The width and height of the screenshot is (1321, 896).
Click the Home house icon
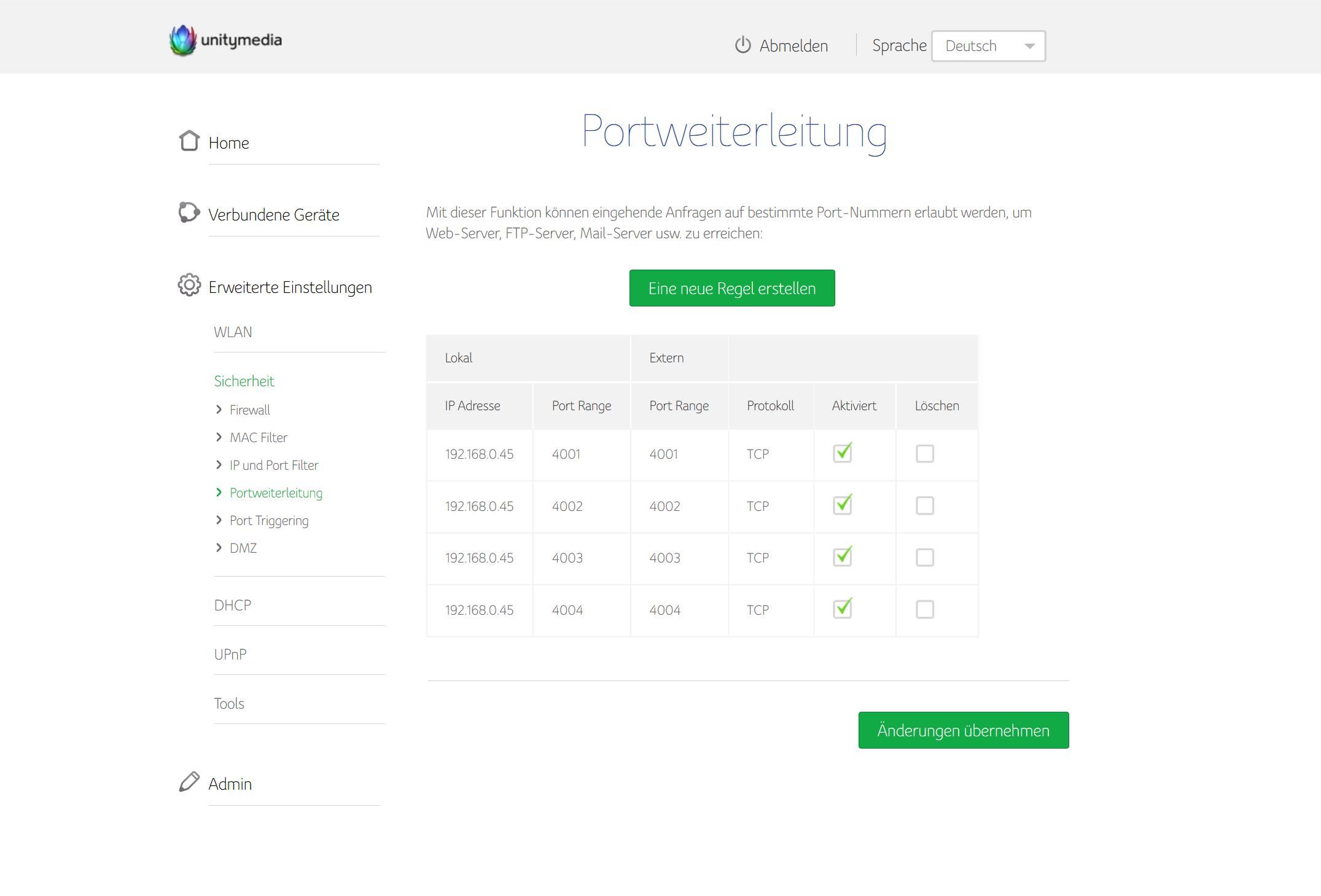click(189, 141)
